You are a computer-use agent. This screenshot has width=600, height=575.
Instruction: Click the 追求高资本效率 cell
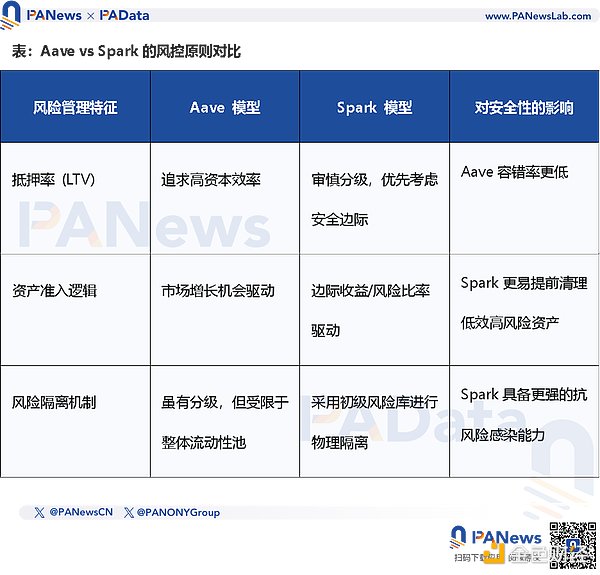(x=210, y=180)
